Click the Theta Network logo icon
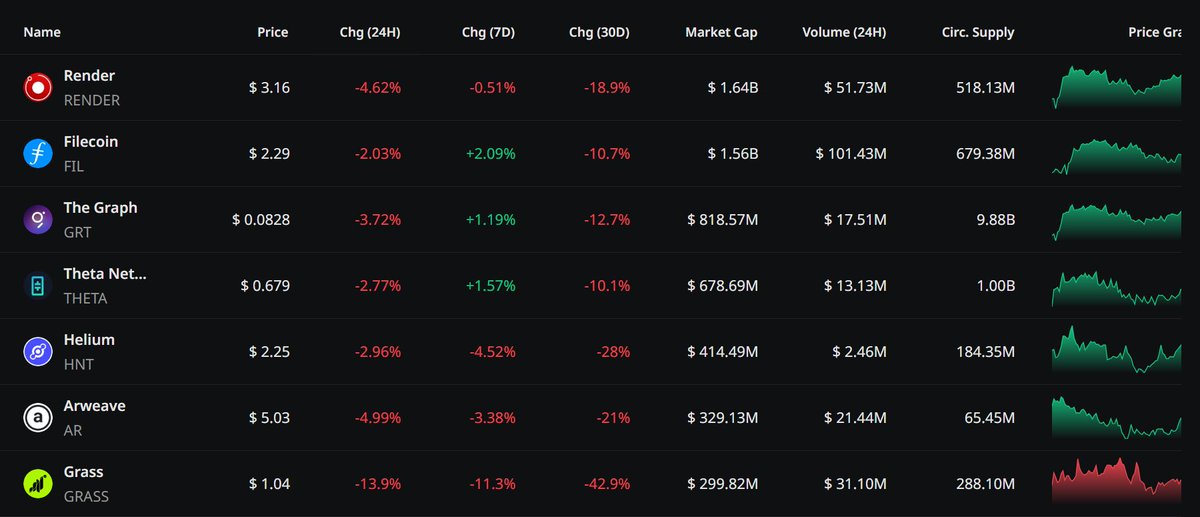This screenshot has height=517, width=1200. pyautogui.click(x=38, y=286)
